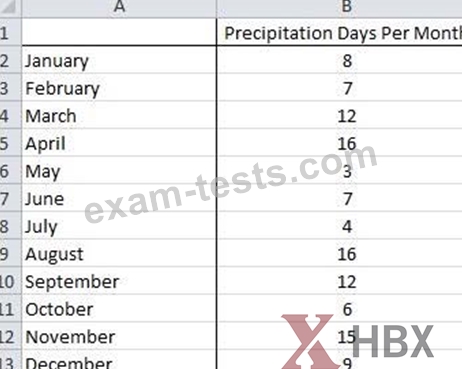Select row 5 header

[x=10, y=143]
